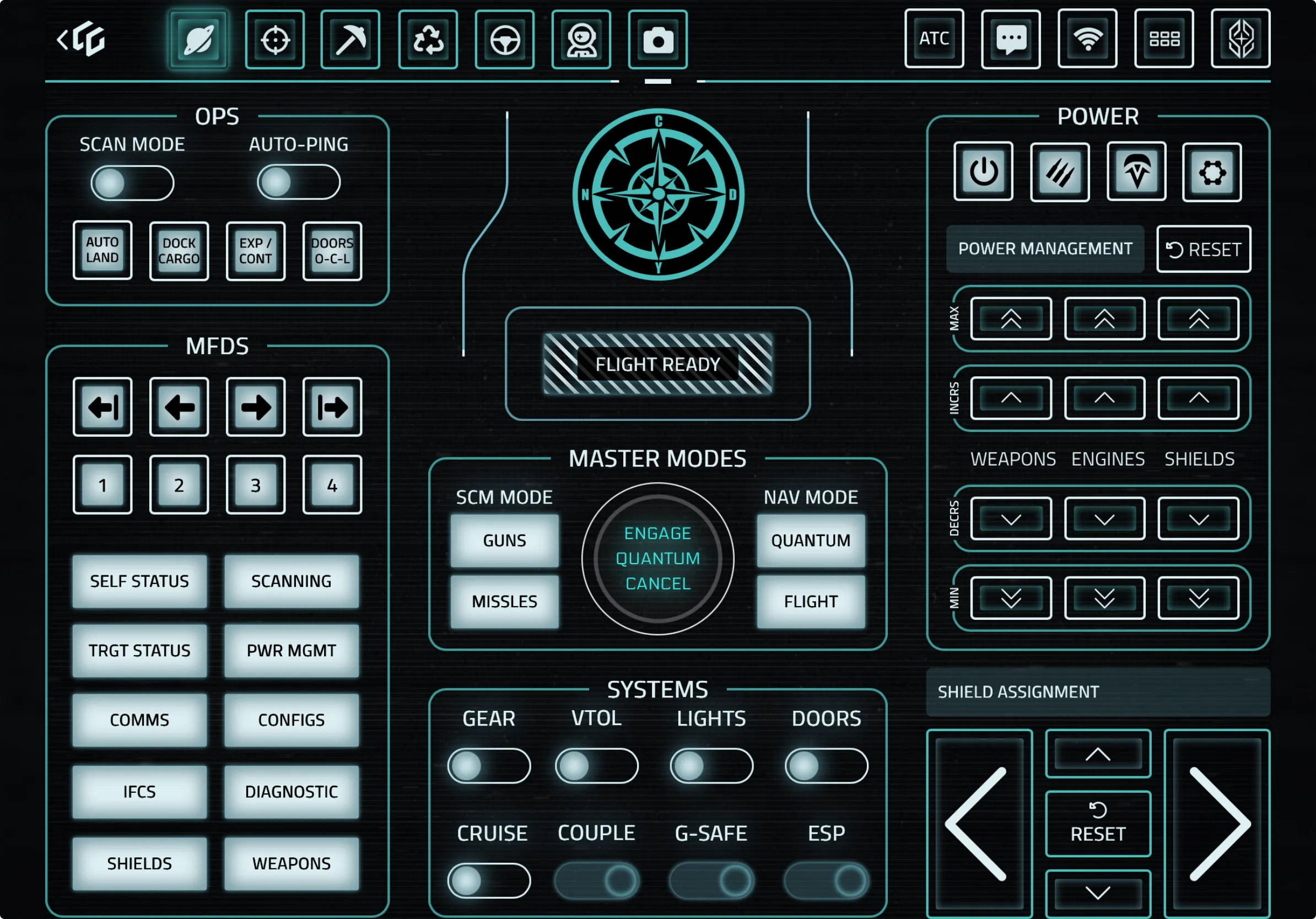Open the ATC tab
This screenshot has height=919, width=1316.
click(934, 39)
